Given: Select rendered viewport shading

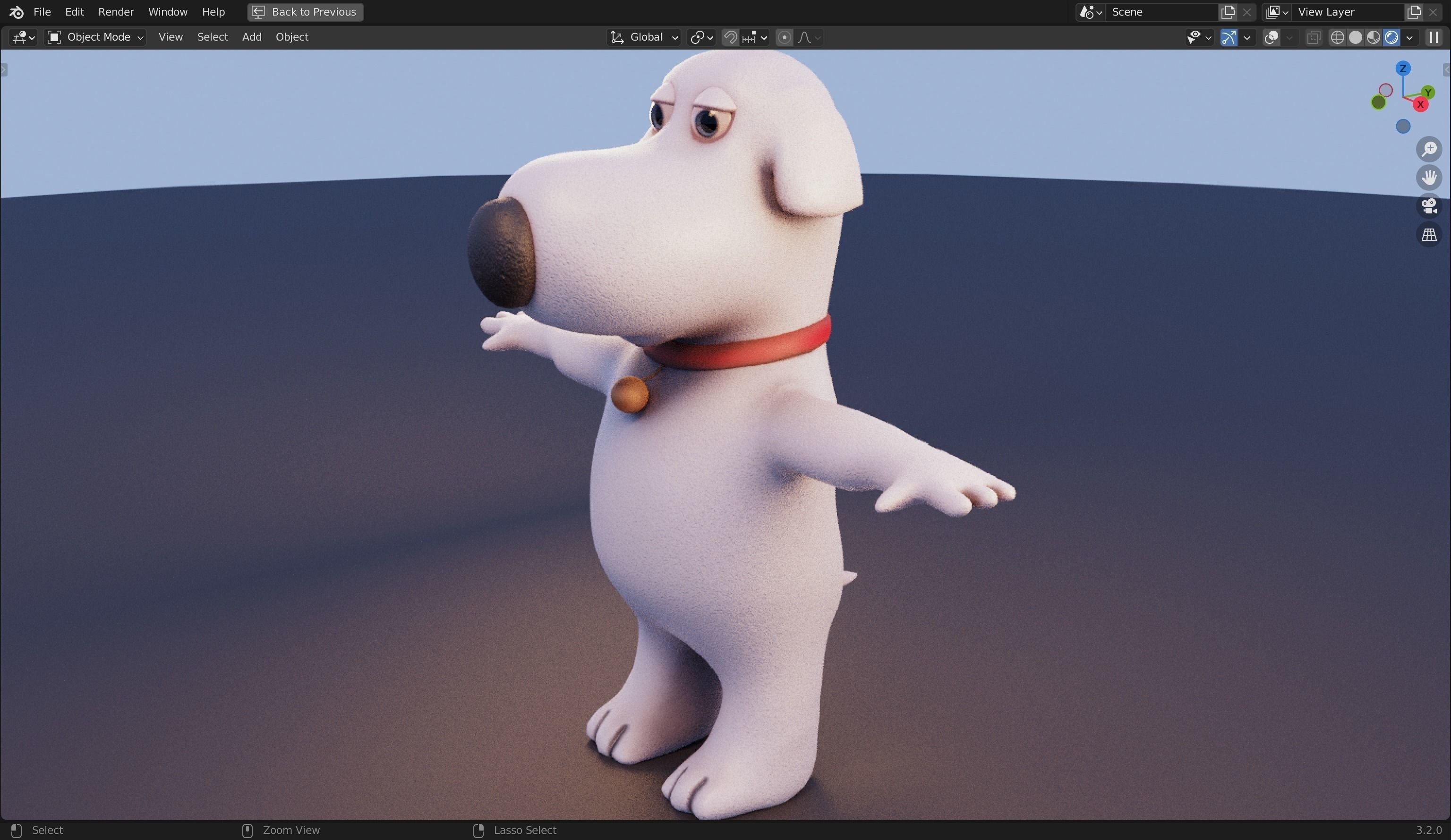Looking at the screenshot, I should (x=1391, y=37).
